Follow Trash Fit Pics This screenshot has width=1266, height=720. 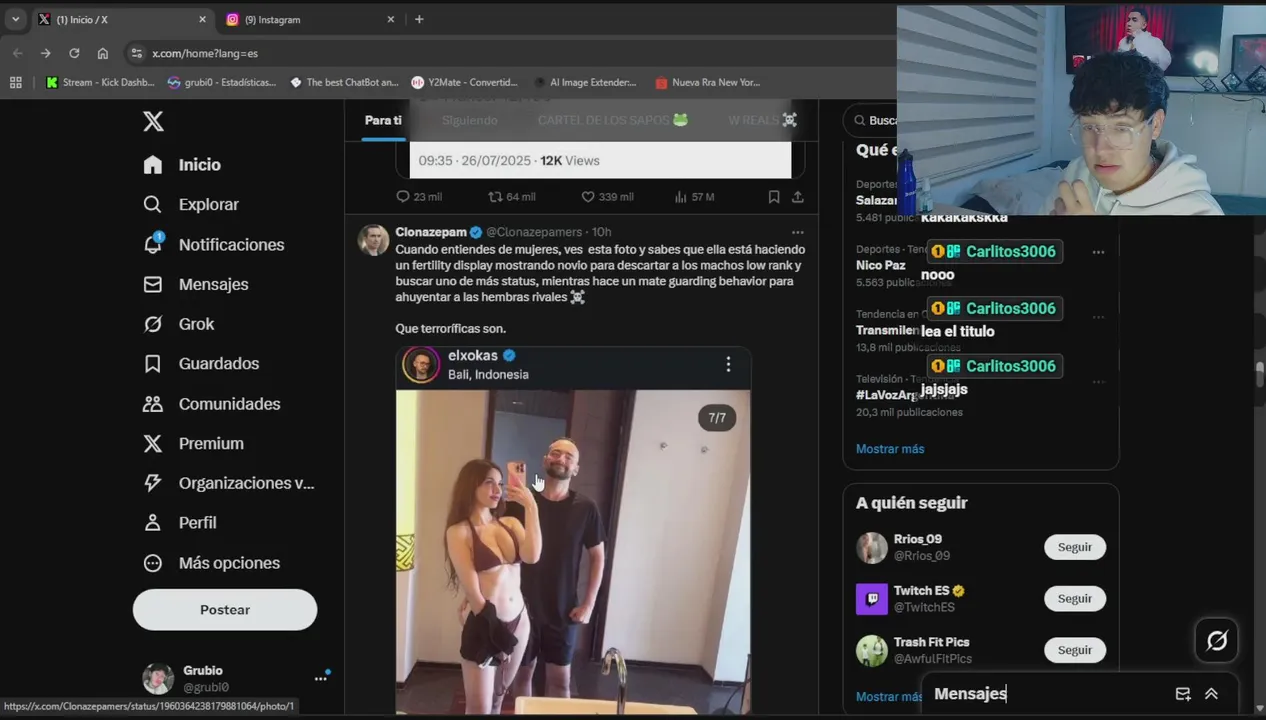pyautogui.click(x=1075, y=650)
